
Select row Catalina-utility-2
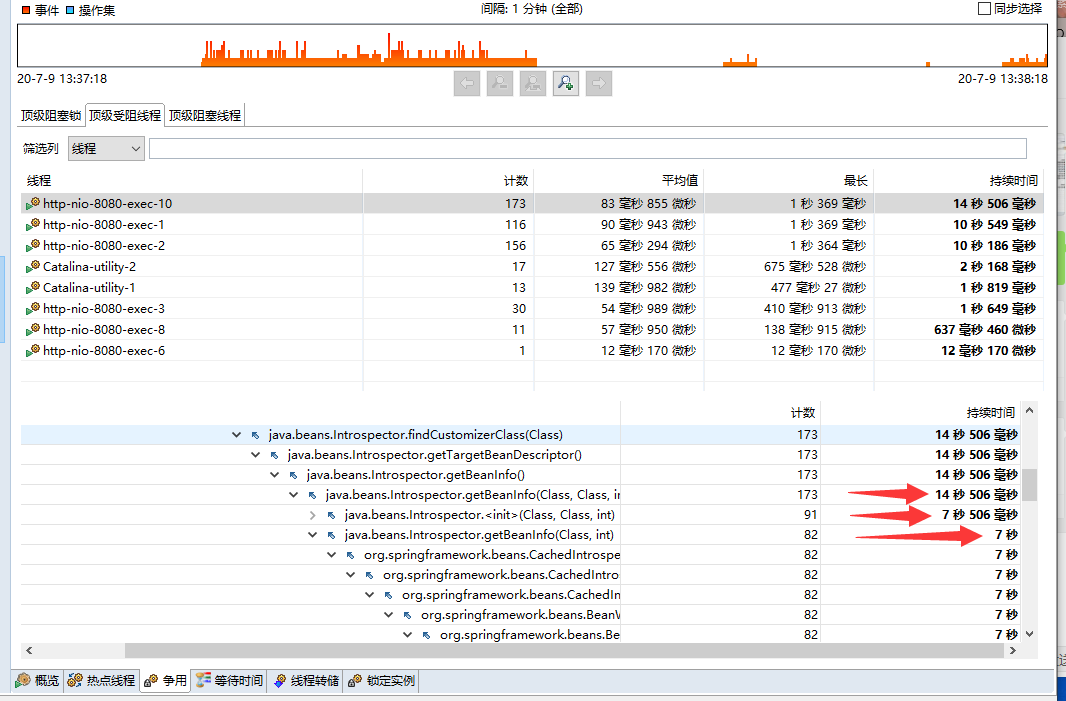pos(532,267)
